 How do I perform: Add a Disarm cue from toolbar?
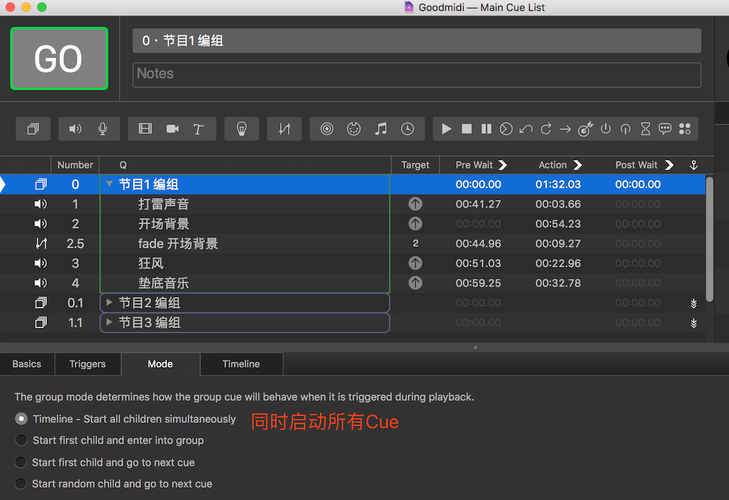coord(625,129)
